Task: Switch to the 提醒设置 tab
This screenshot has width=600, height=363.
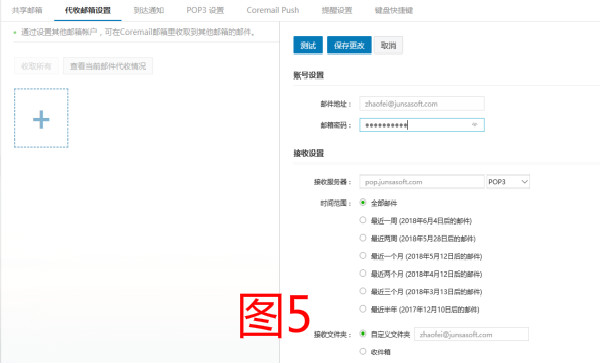Action: [x=337, y=10]
